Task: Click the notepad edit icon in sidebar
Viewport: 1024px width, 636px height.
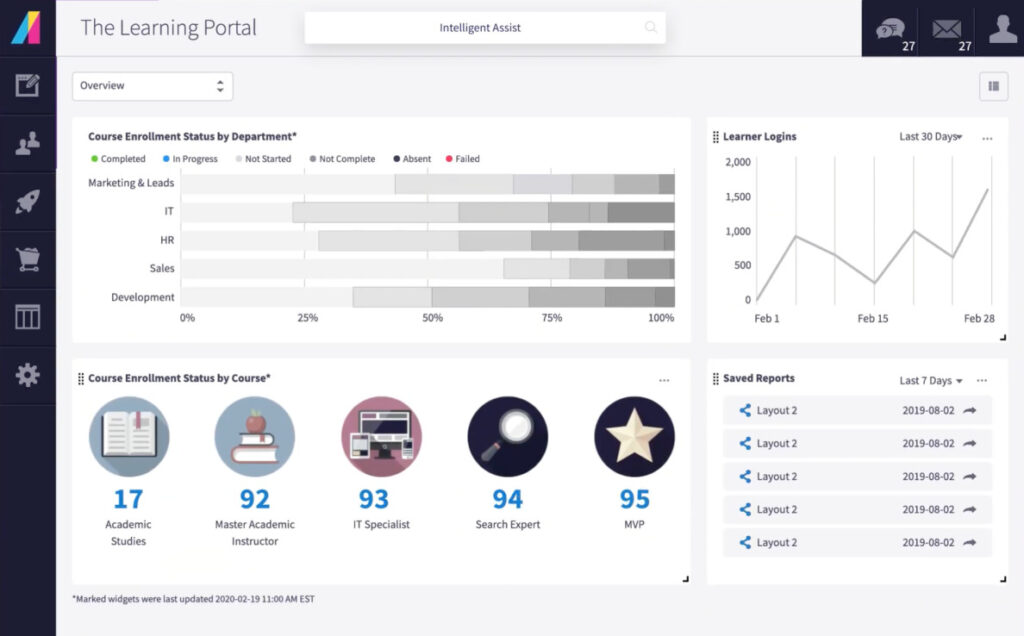Action: coord(27,86)
